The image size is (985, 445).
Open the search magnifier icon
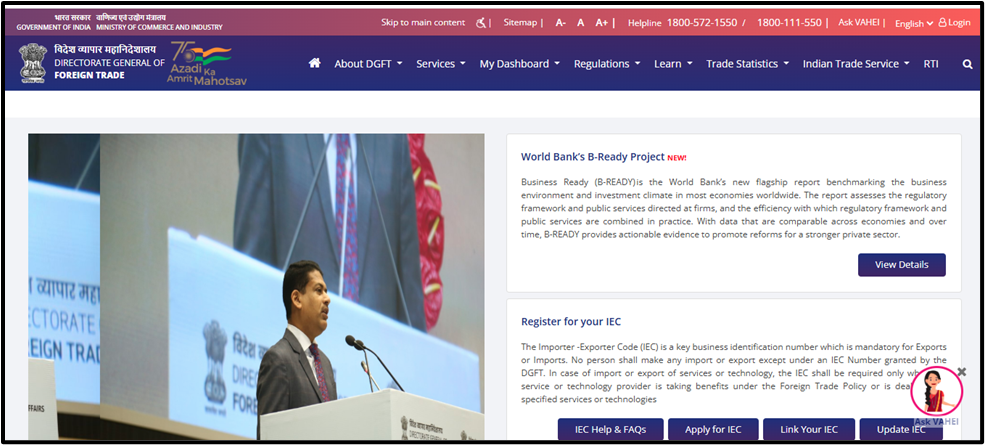coord(967,64)
